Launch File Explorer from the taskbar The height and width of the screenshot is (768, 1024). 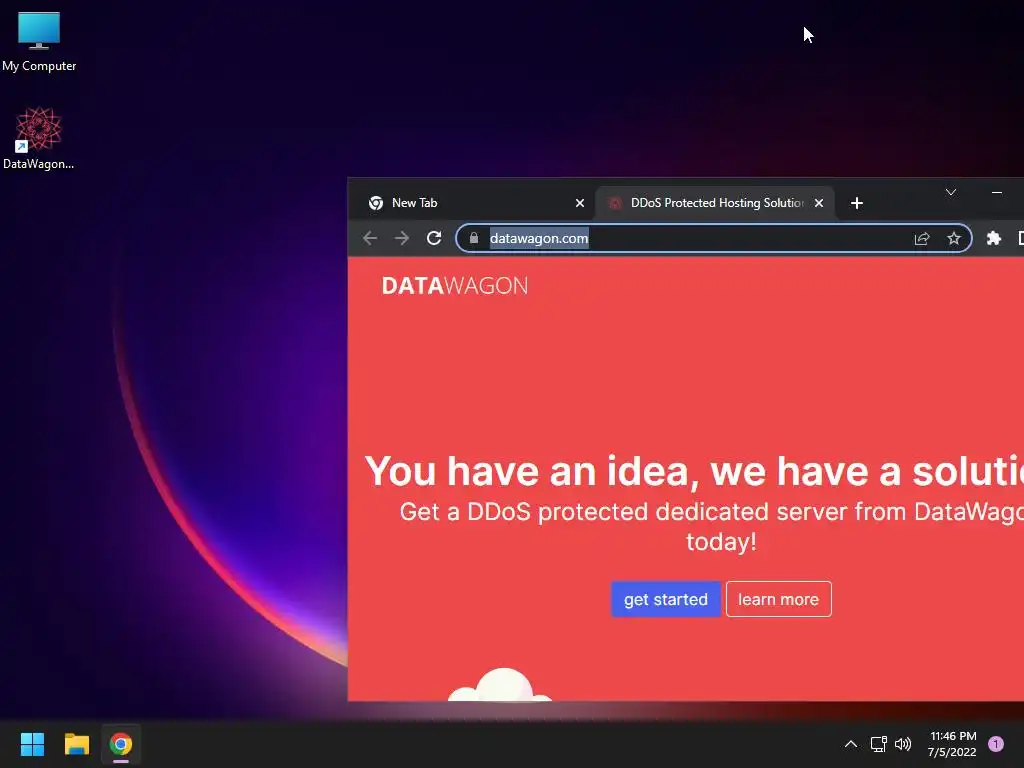(x=76, y=744)
